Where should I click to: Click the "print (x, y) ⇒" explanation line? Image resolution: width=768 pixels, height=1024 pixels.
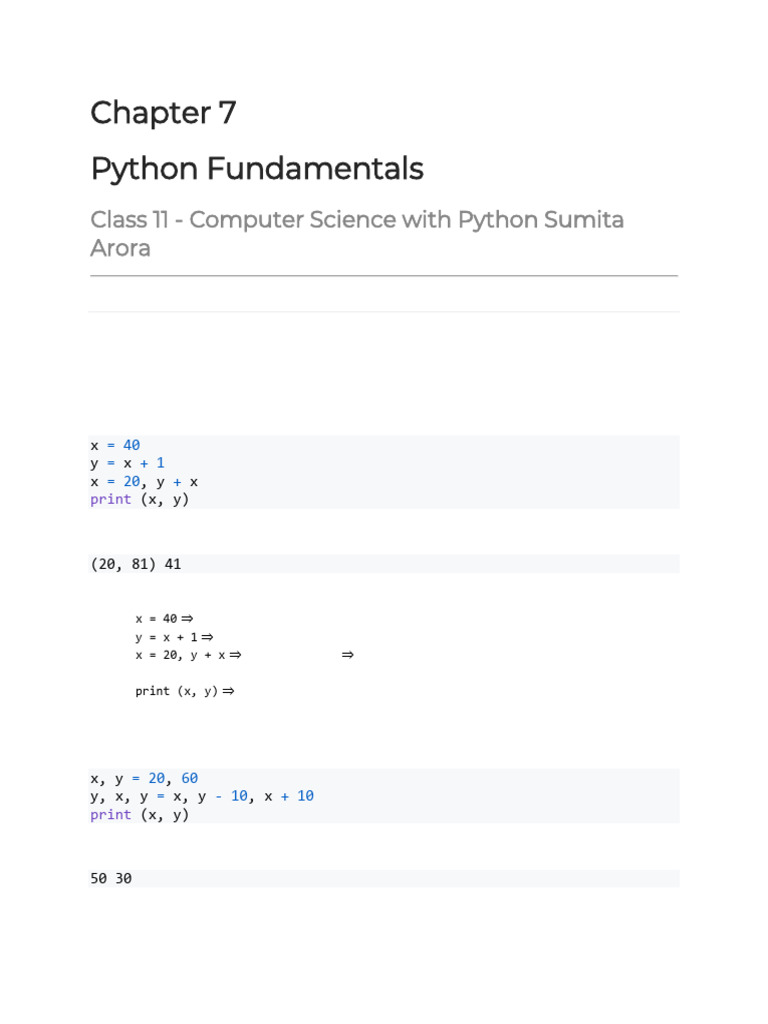184,691
